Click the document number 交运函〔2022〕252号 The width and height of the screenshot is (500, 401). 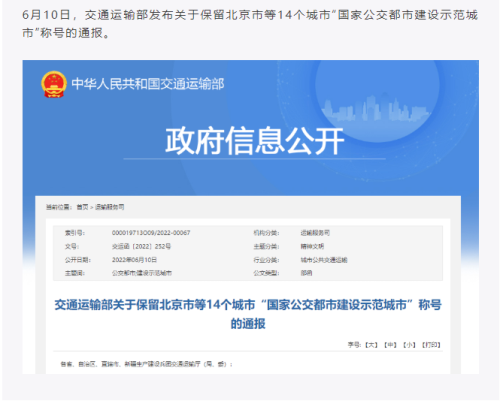click(x=142, y=246)
